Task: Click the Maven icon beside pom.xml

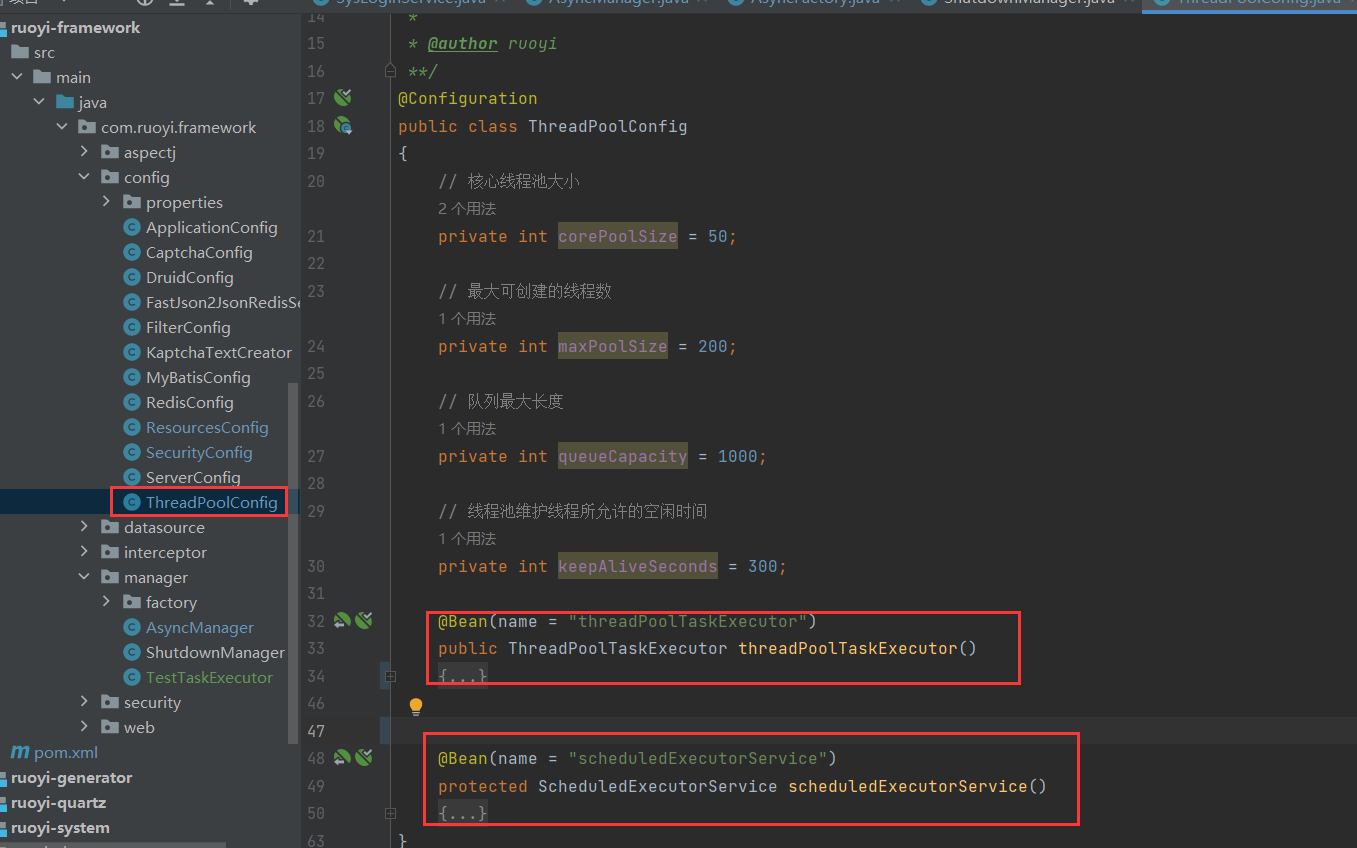Action: tap(19, 752)
